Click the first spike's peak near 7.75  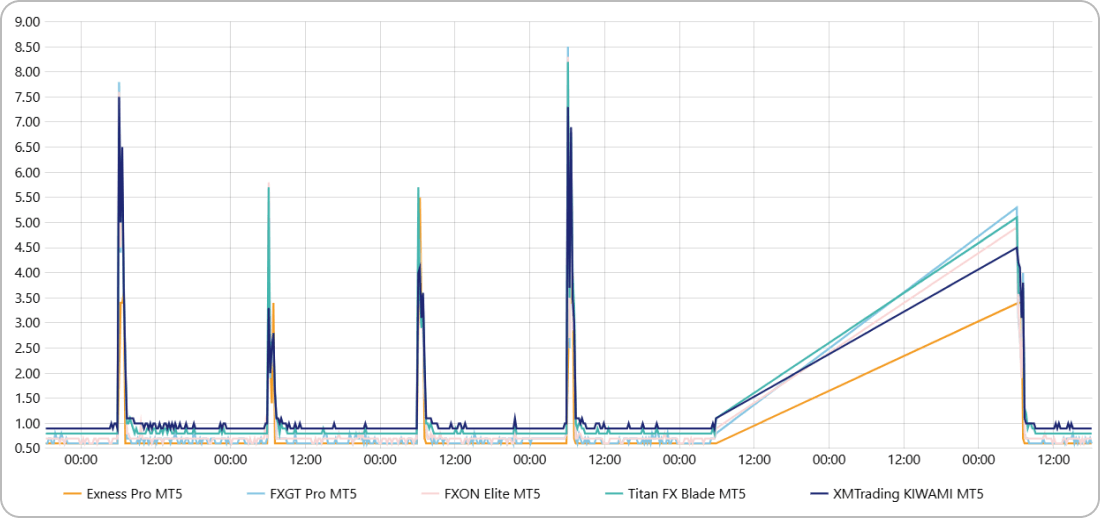coord(119,83)
